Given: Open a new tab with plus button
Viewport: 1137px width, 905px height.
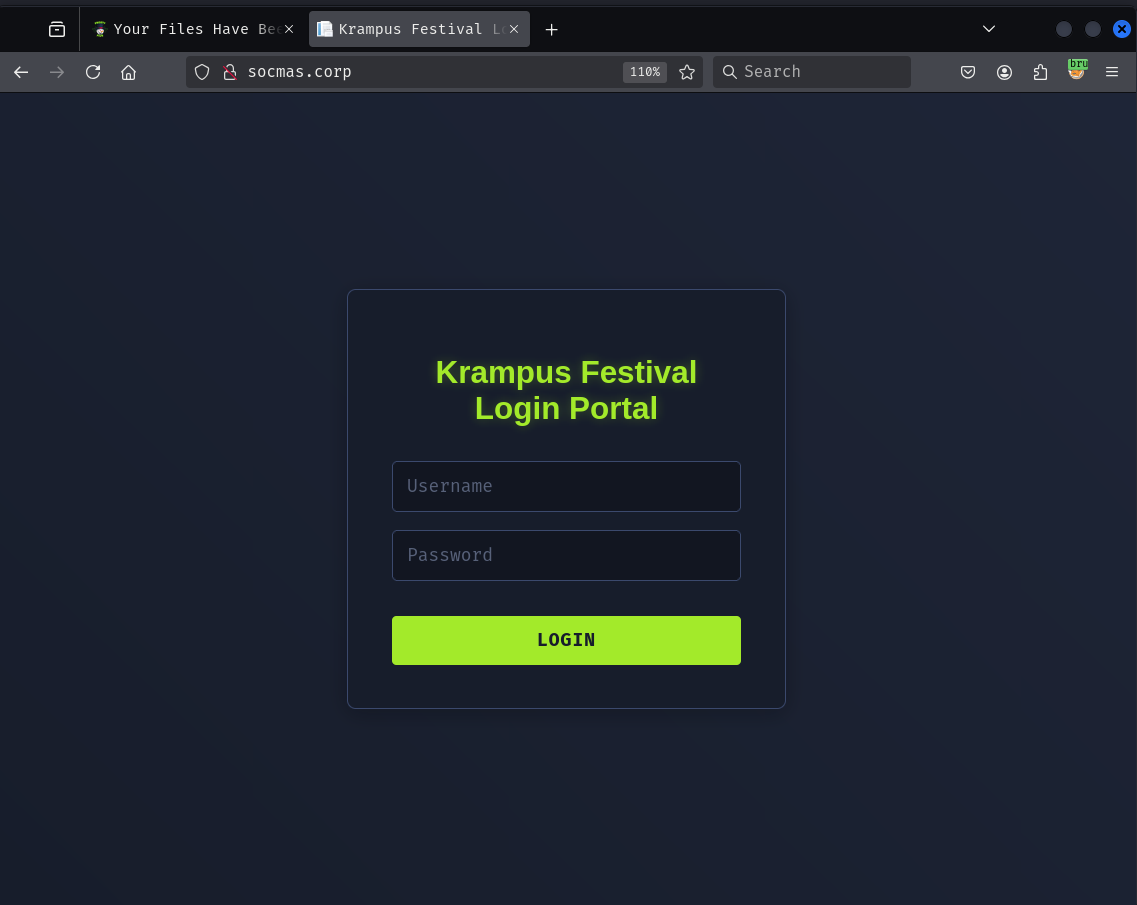Looking at the screenshot, I should coord(551,29).
